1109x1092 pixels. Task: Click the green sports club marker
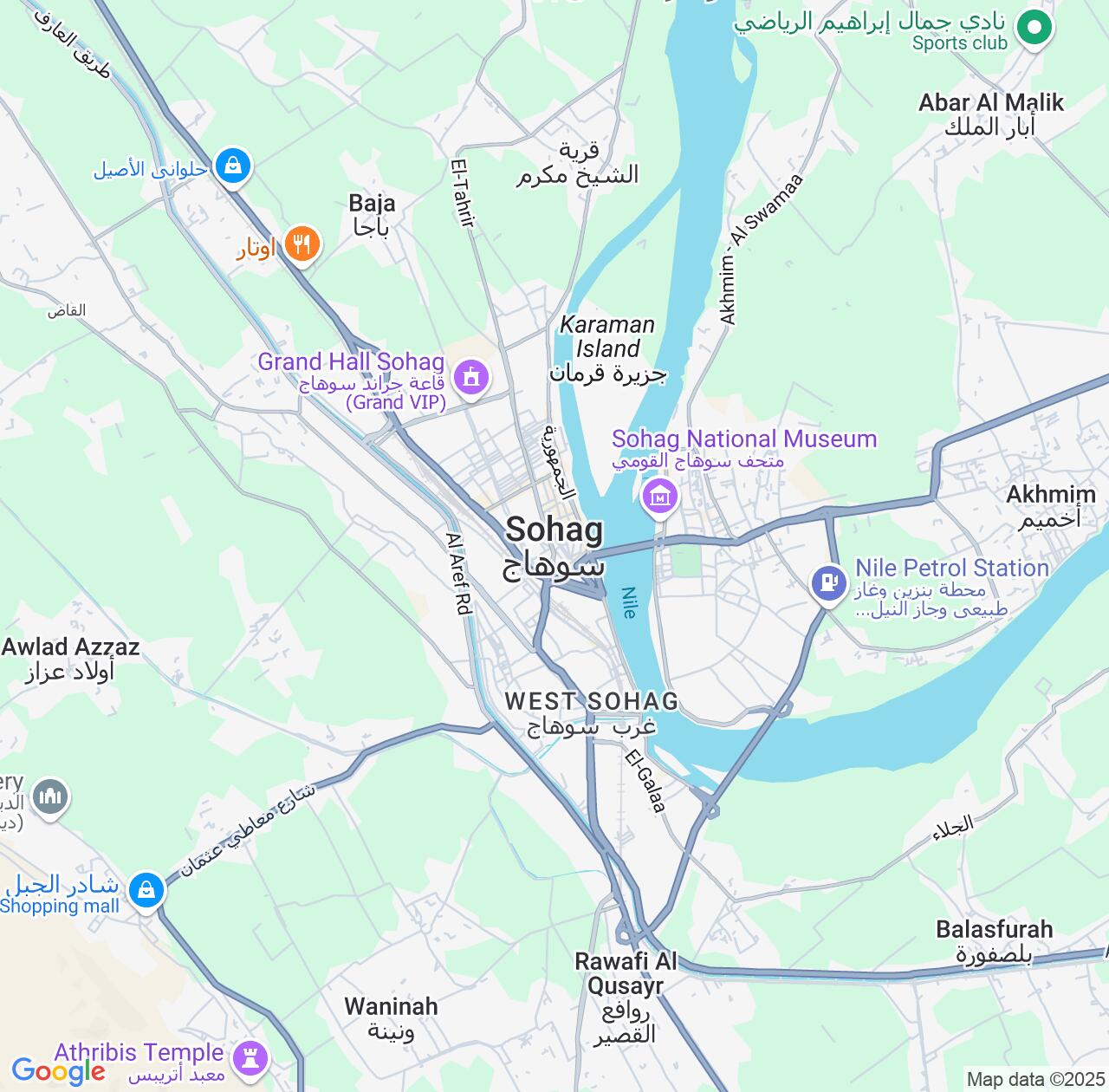click(x=1033, y=28)
